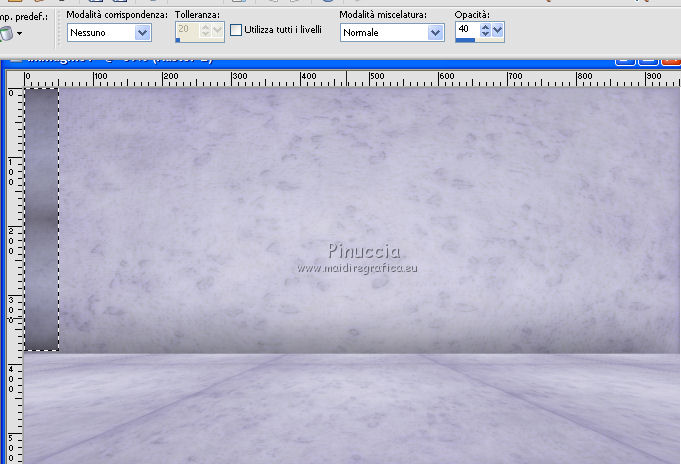Enable Utilizza tutti i livelli checkbox
The image size is (681, 464).
(236, 31)
